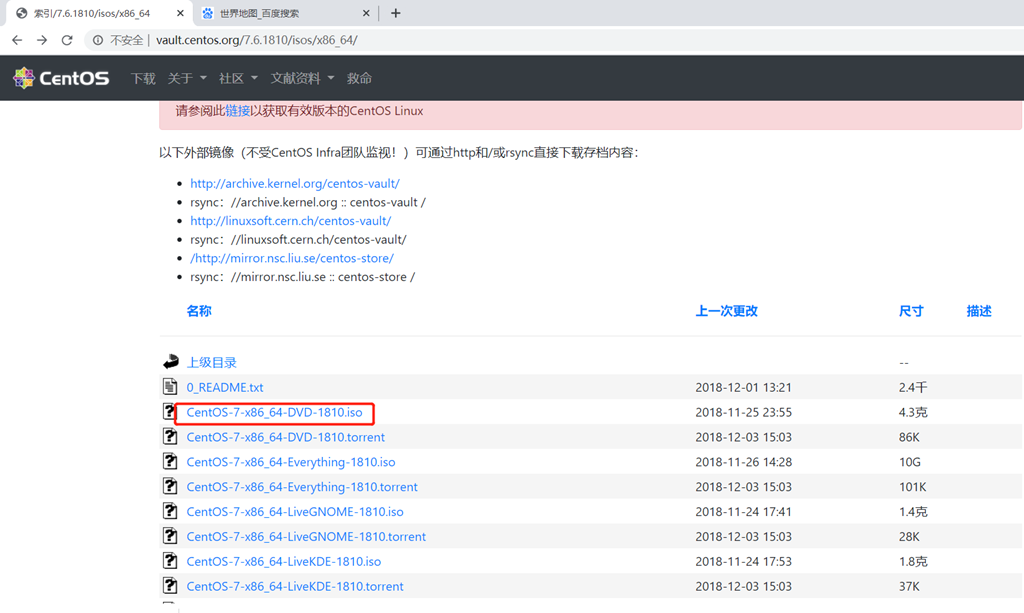Screen dimensions: 1024x613
Task: Click file icon of LiveGNOME-1810.torrent row
Action: 170,535
